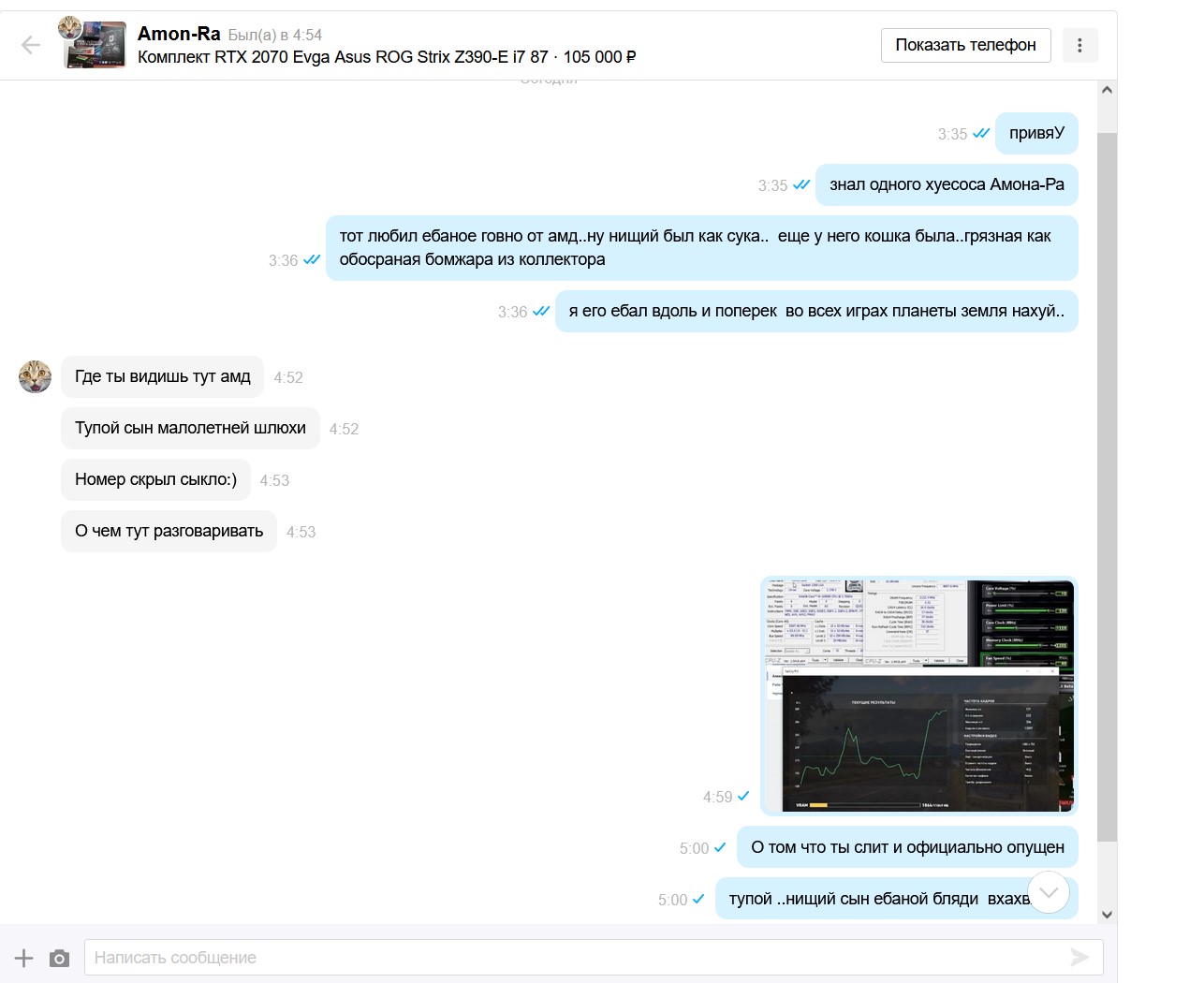Click the read checkmark beside 'привяУ' message
Screen dimensions: 1204x983
click(981, 134)
